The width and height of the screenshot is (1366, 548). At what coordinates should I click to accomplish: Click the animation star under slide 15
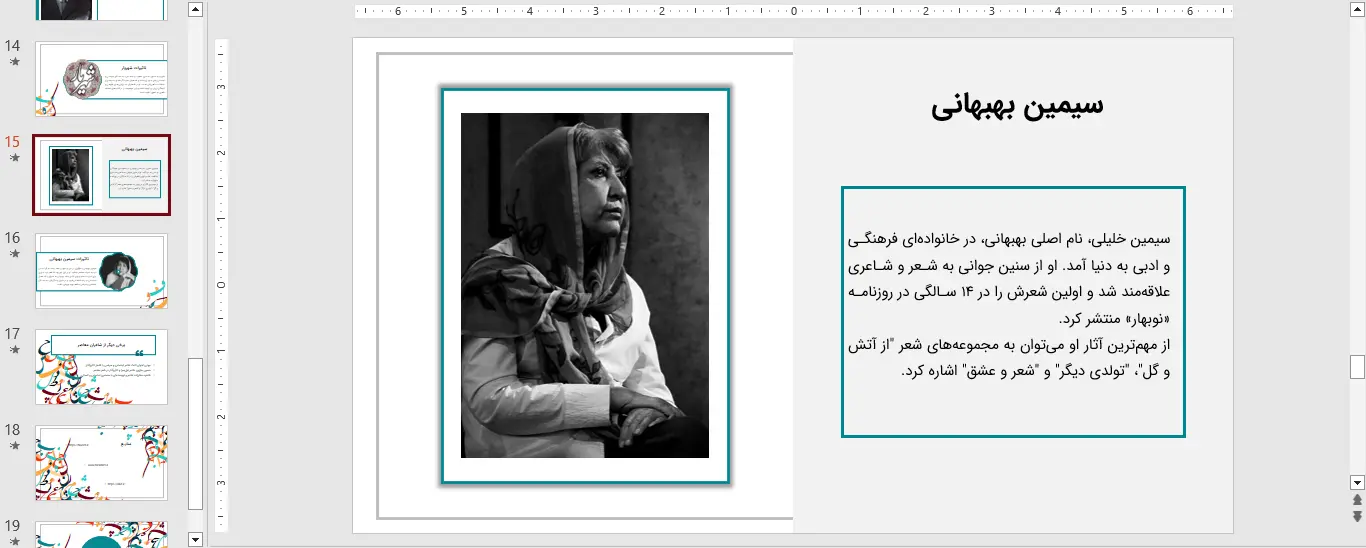click(x=14, y=158)
